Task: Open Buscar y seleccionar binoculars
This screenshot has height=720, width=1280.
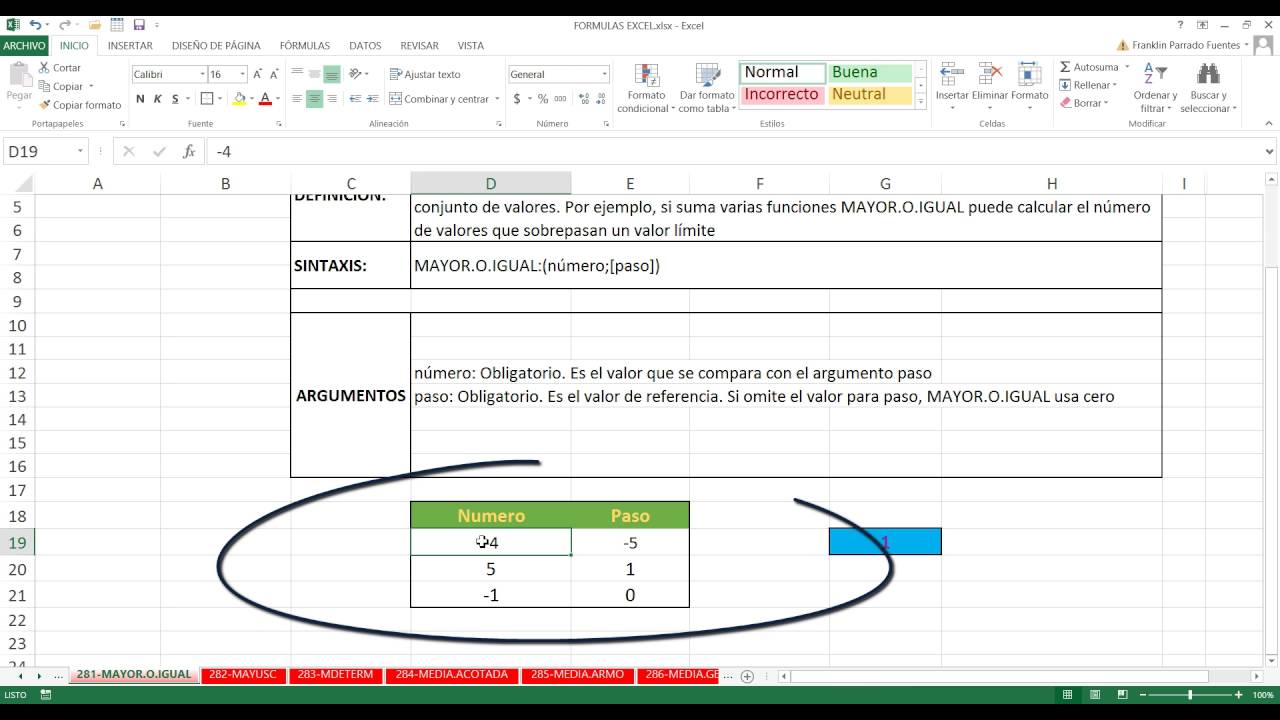Action: (1208, 88)
